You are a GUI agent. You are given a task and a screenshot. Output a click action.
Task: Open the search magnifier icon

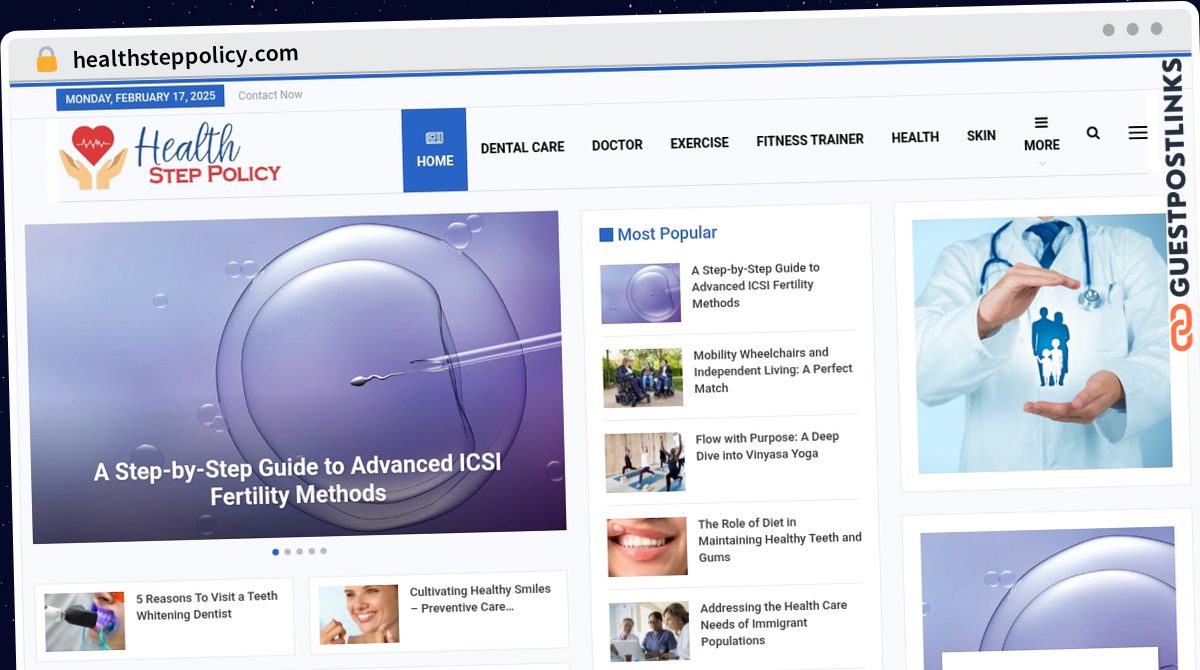[1093, 132]
